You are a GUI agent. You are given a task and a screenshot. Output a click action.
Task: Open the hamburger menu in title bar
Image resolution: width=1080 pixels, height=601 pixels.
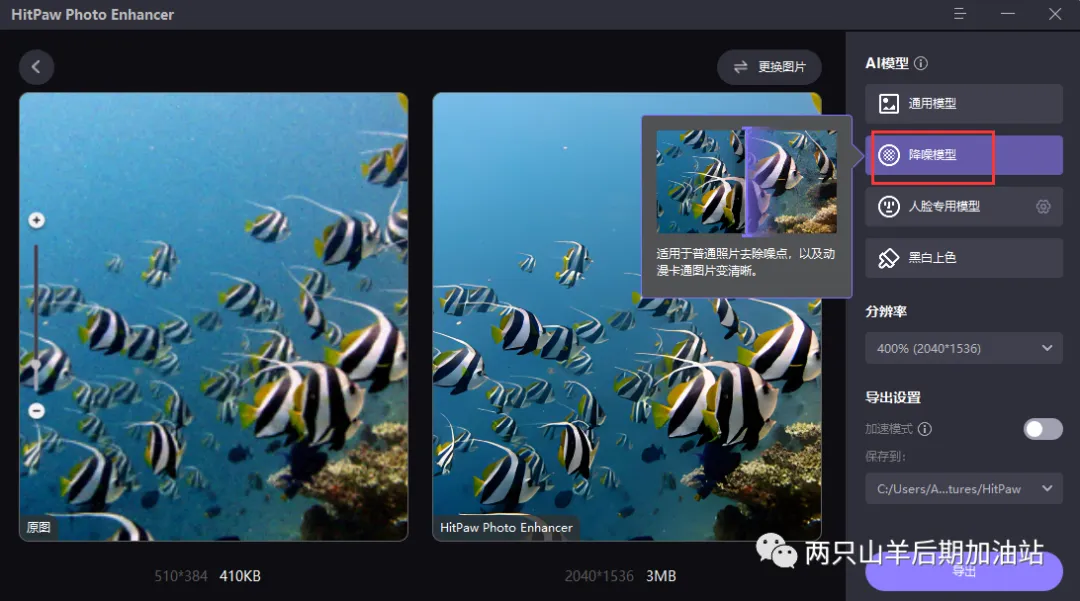[960, 14]
